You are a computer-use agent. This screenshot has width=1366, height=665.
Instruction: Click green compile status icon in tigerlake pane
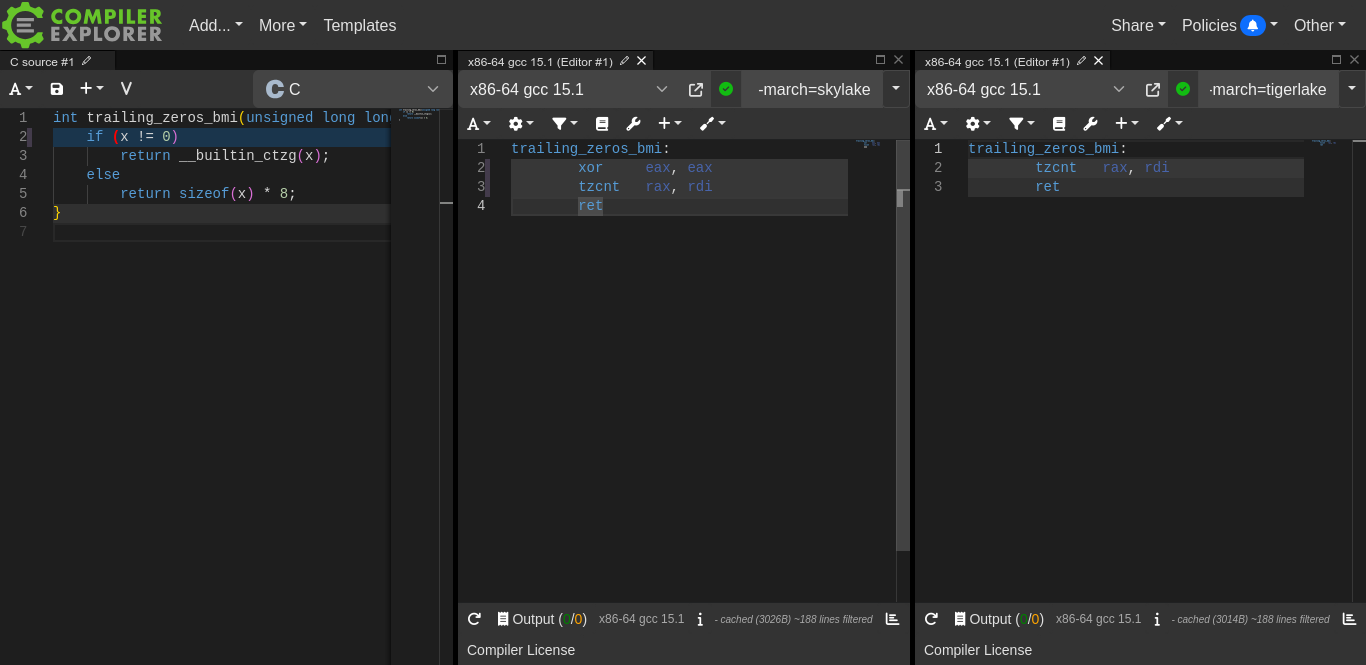(x=1183, y=89)
